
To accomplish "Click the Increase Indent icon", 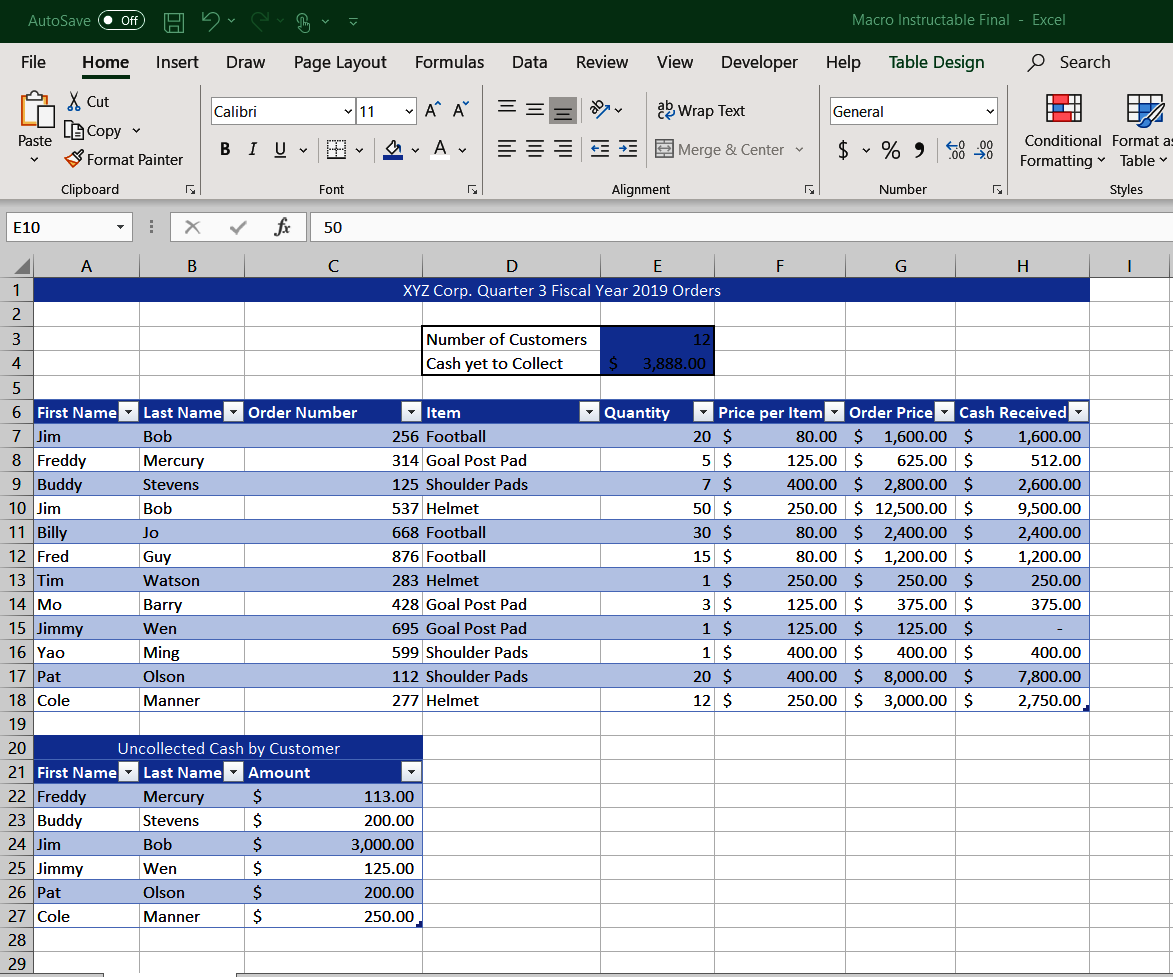I will tap(628, 149).
